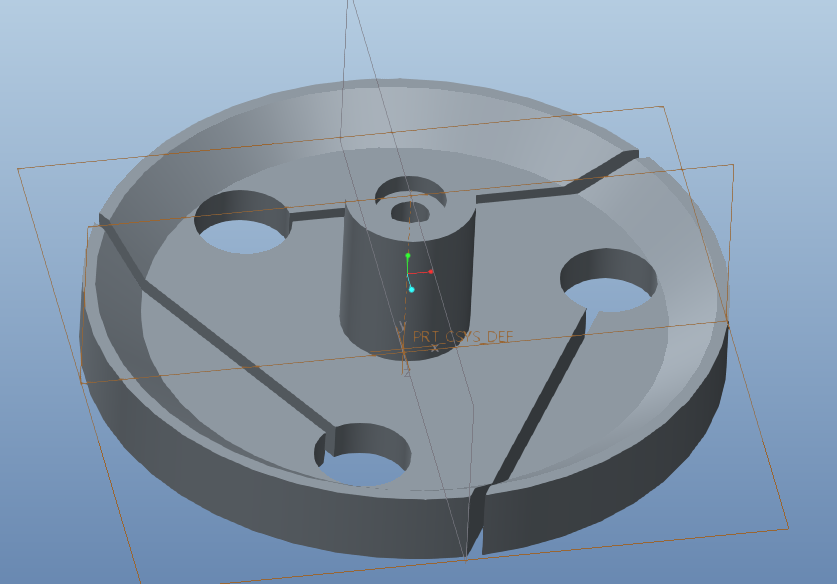Screen dimensions: 837x584
Task: Click the red spin center axis dot
Action: [431, 271]
